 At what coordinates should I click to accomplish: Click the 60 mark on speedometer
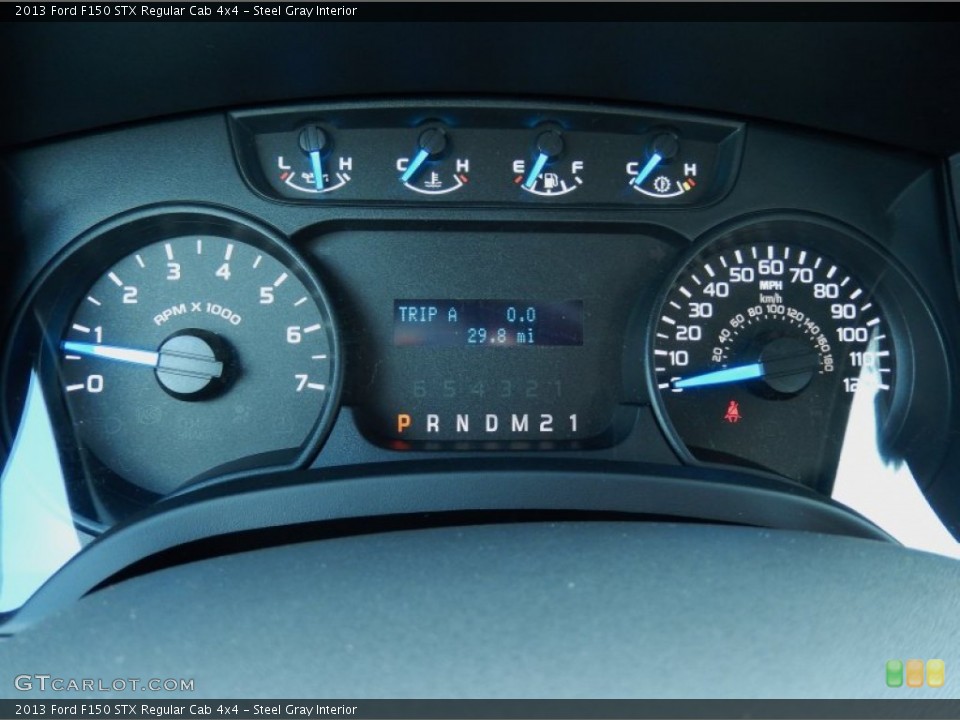pyautogui.click(x=770, y=268)
